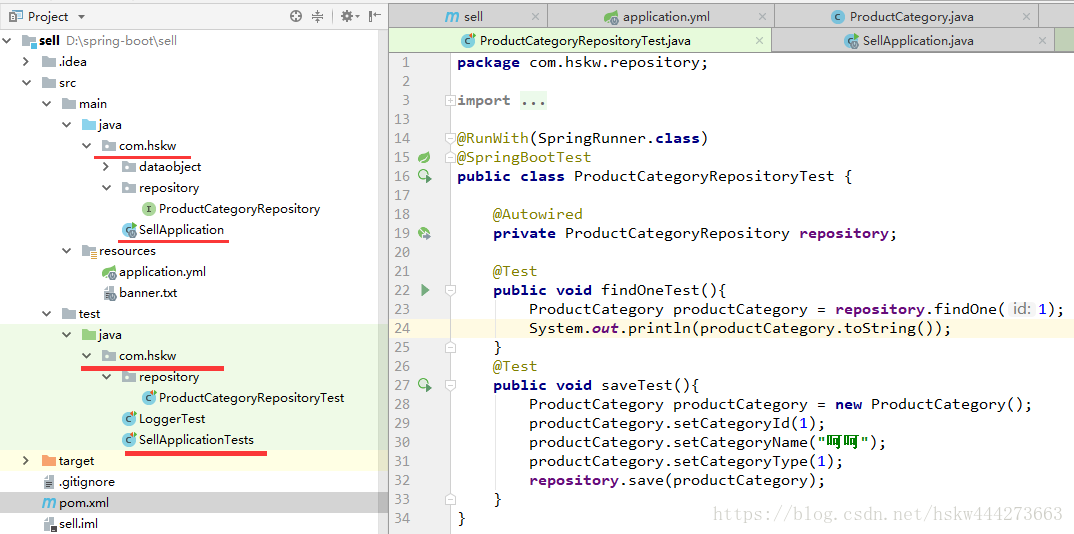Close the SellApplication.java tab
The height and width of the screenshot is (534, 1074).
[x=1042, y=40]
